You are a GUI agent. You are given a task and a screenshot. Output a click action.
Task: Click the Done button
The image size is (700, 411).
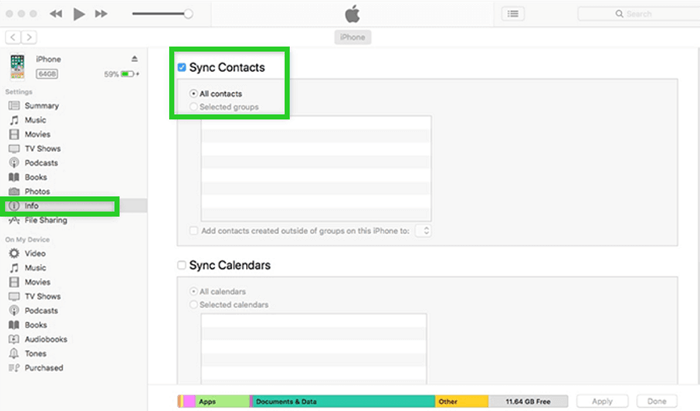657,401
